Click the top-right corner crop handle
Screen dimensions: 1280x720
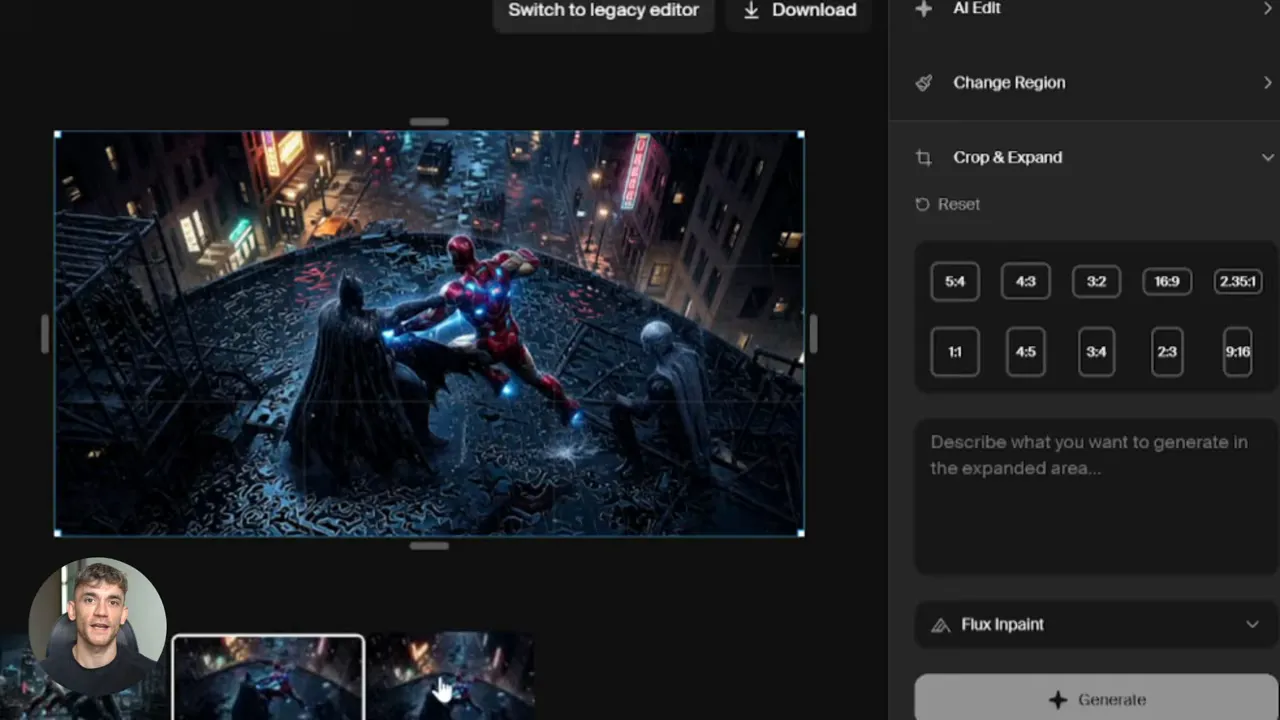801,134
